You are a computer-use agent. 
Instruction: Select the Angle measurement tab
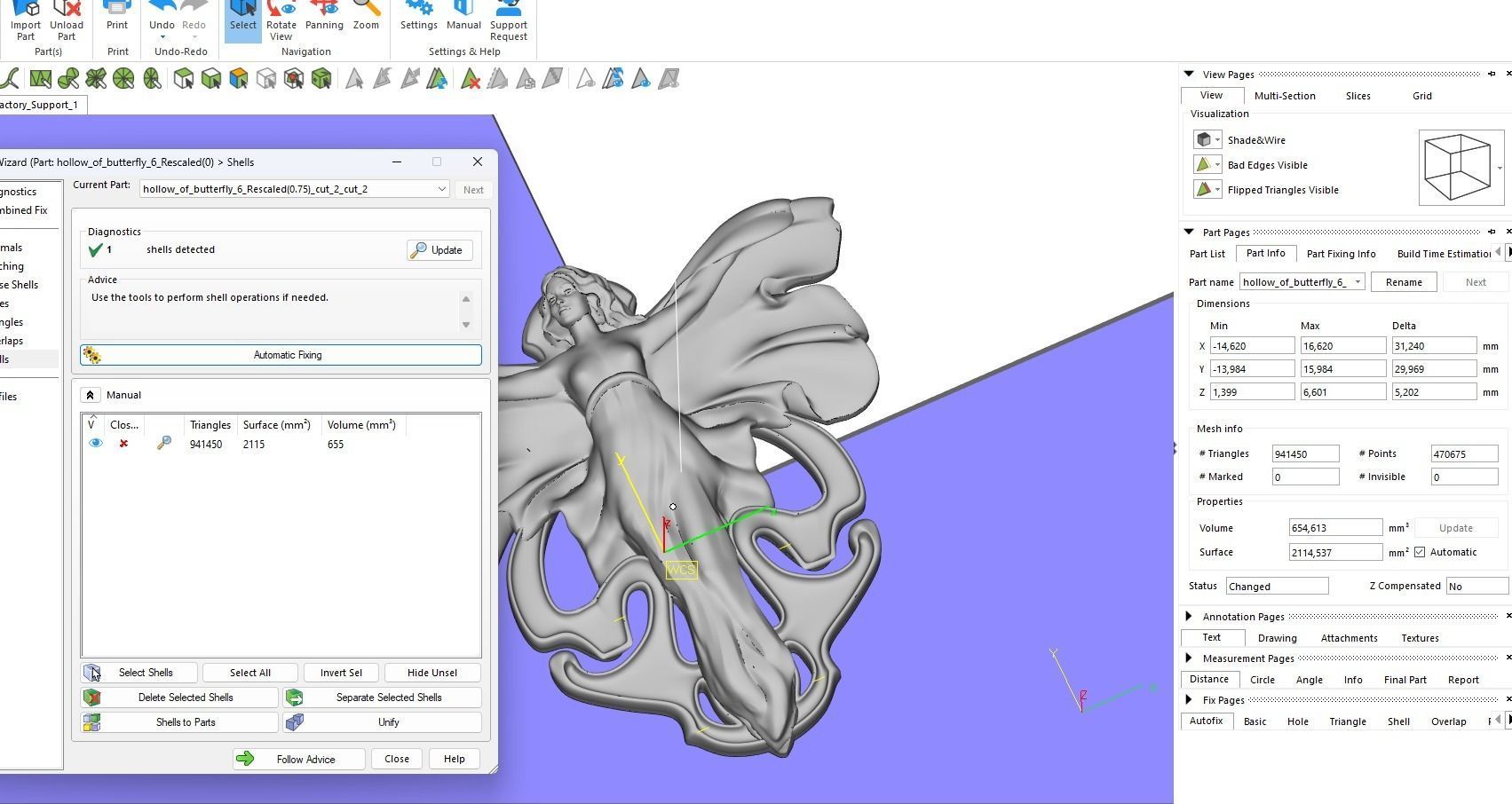pos(1309,680)
